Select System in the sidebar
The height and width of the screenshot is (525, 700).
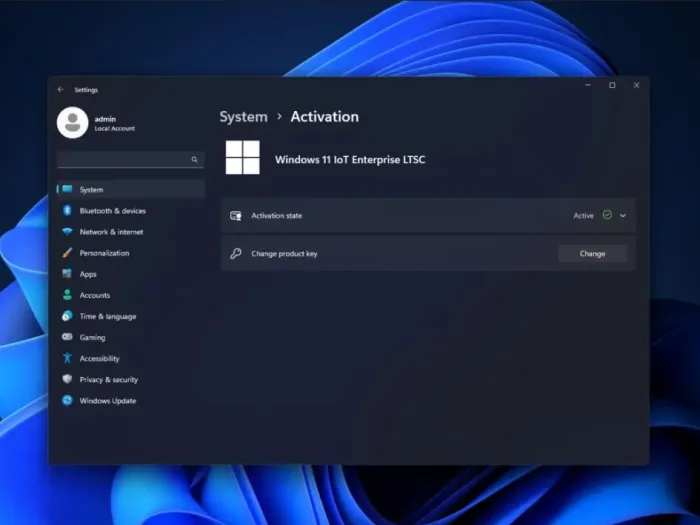click(x=131, y=189)
